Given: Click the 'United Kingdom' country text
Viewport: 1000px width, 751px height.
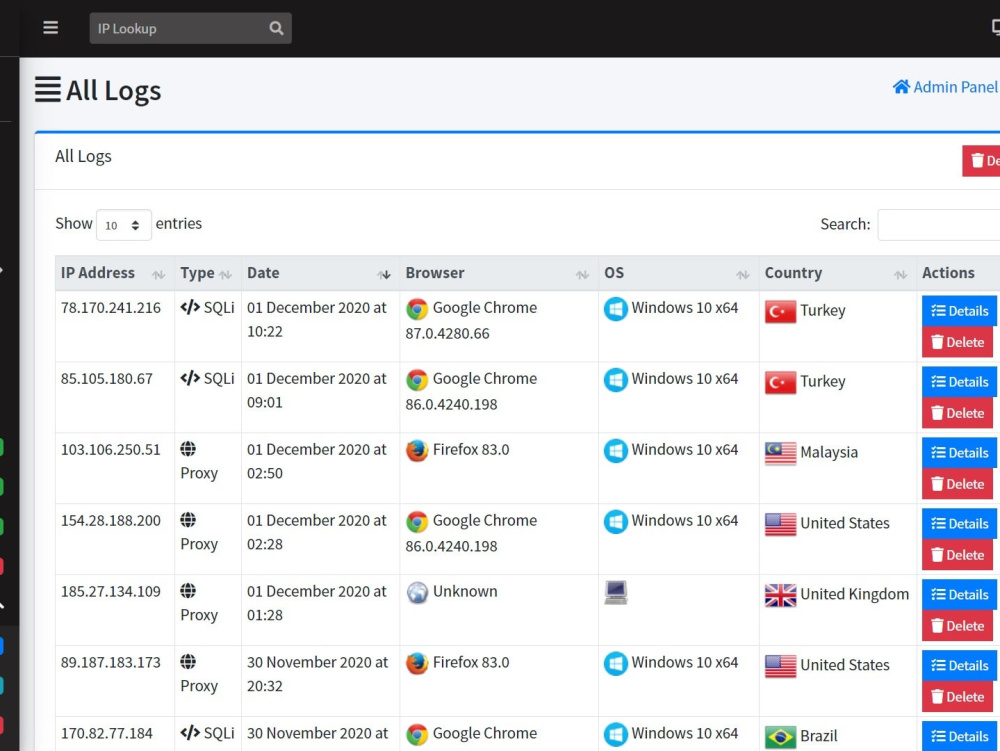Looking at the screenshot, I should (854, 594).
